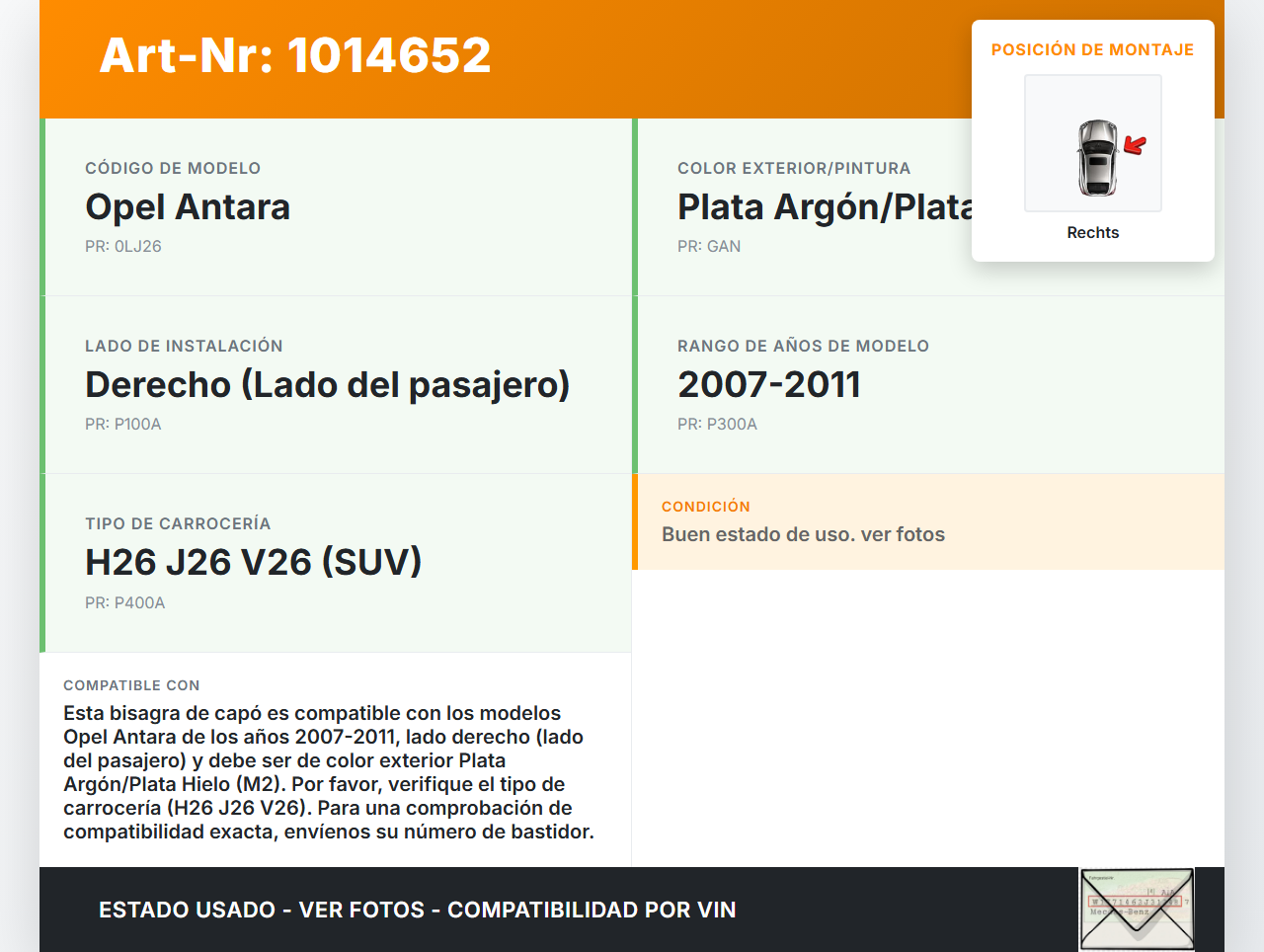
Task: Select the 2007-2011 model year range
Action: tap(768, 385)
